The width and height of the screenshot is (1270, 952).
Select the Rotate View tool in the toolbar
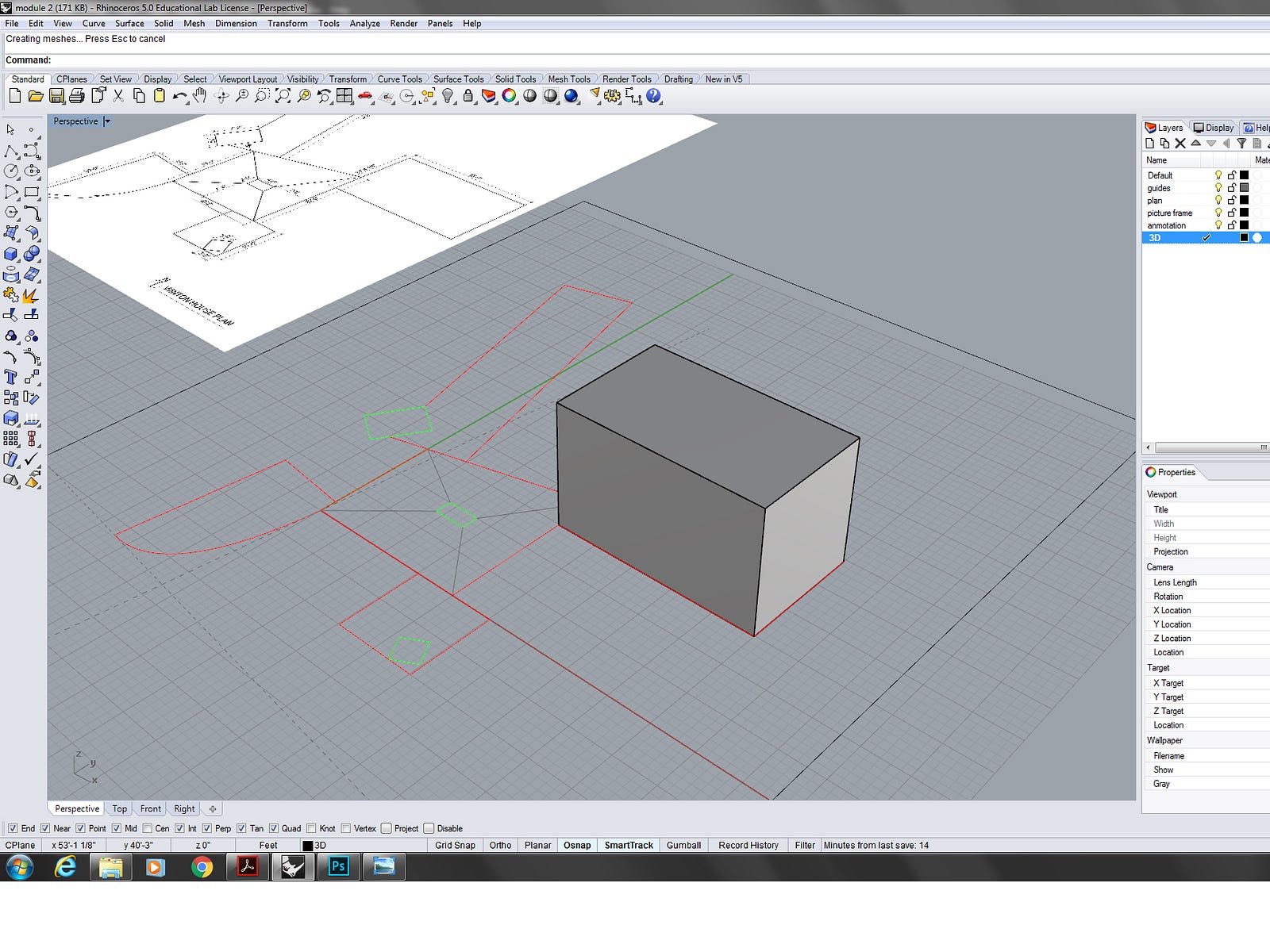(x=221, y=96)
